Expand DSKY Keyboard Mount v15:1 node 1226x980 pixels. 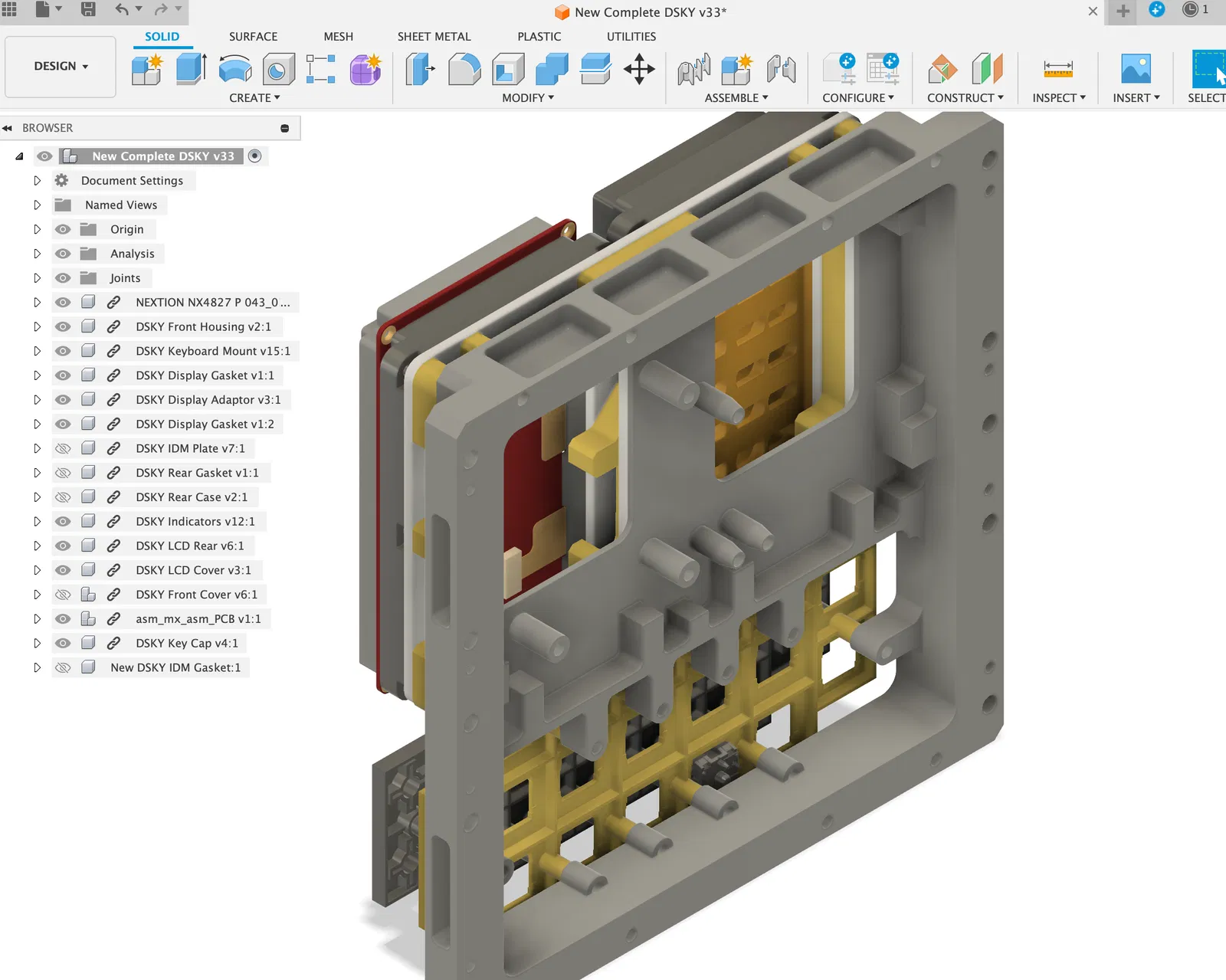[37, 351]
